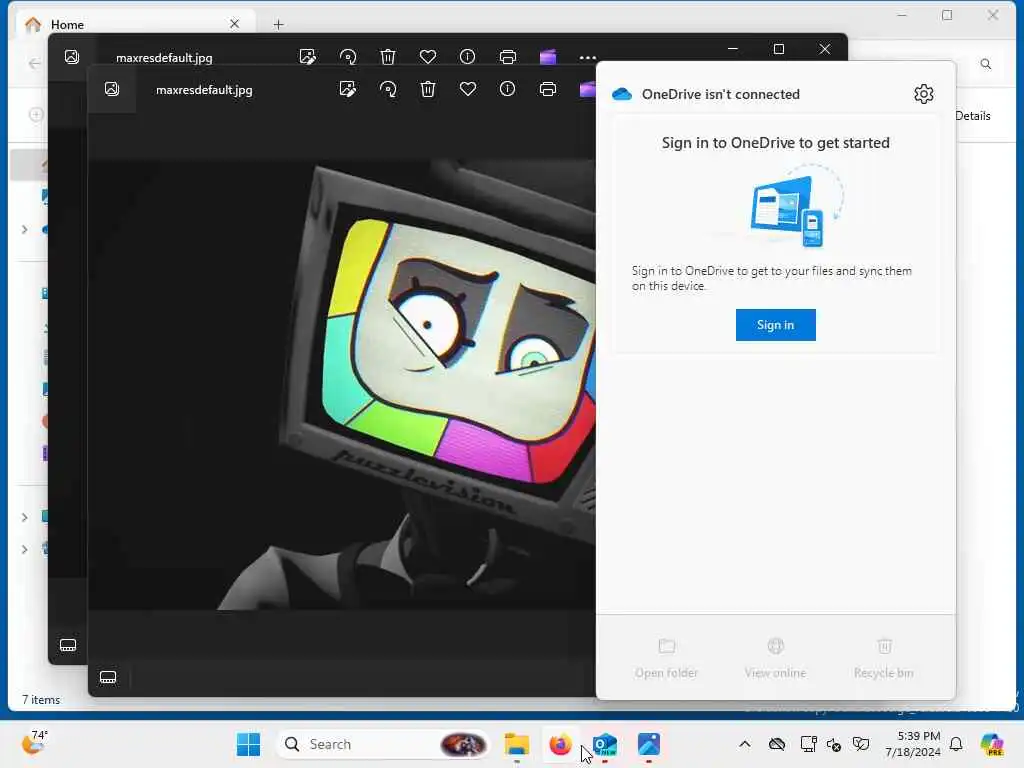The image size is (1024, 768).
Task: Open Outlook from the taskbar
Action: point(605,744)
